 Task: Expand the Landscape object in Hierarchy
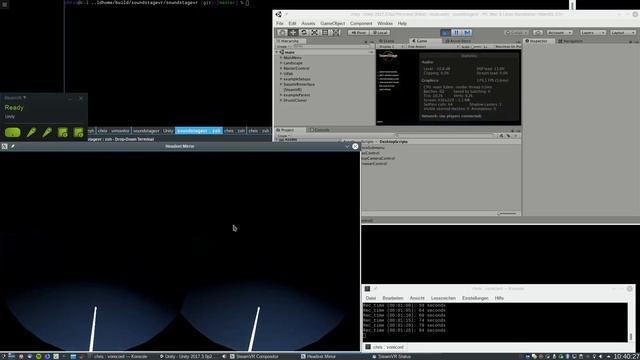[x=281, y=63]
